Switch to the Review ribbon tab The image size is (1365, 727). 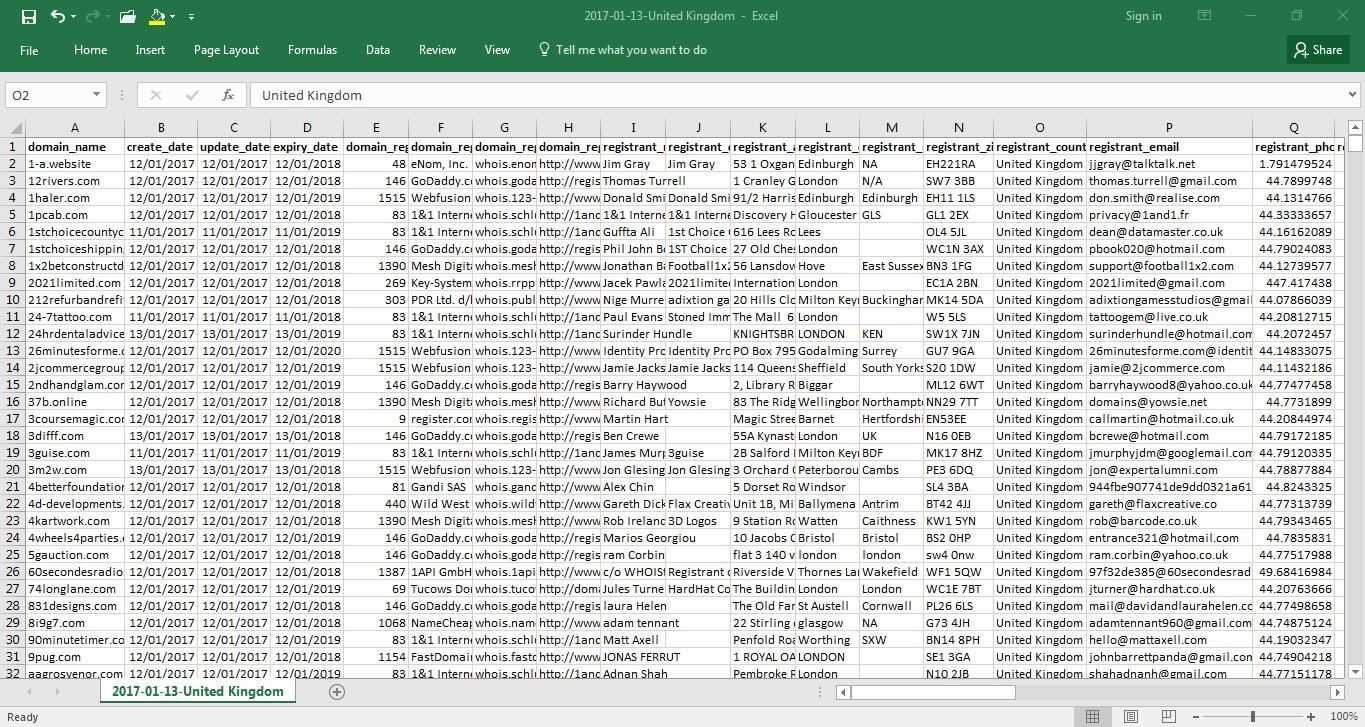point(437,50)
